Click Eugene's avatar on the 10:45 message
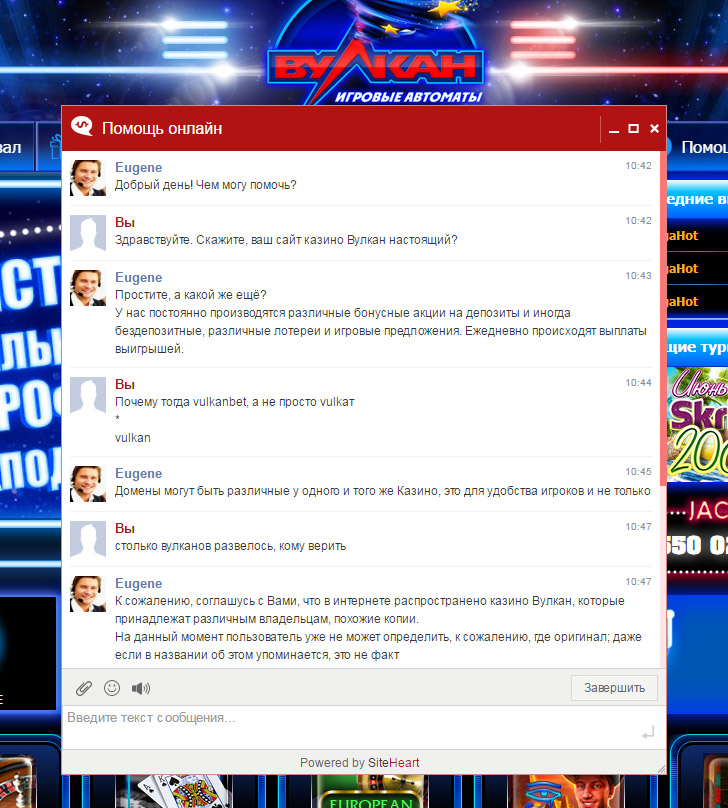 88,484
